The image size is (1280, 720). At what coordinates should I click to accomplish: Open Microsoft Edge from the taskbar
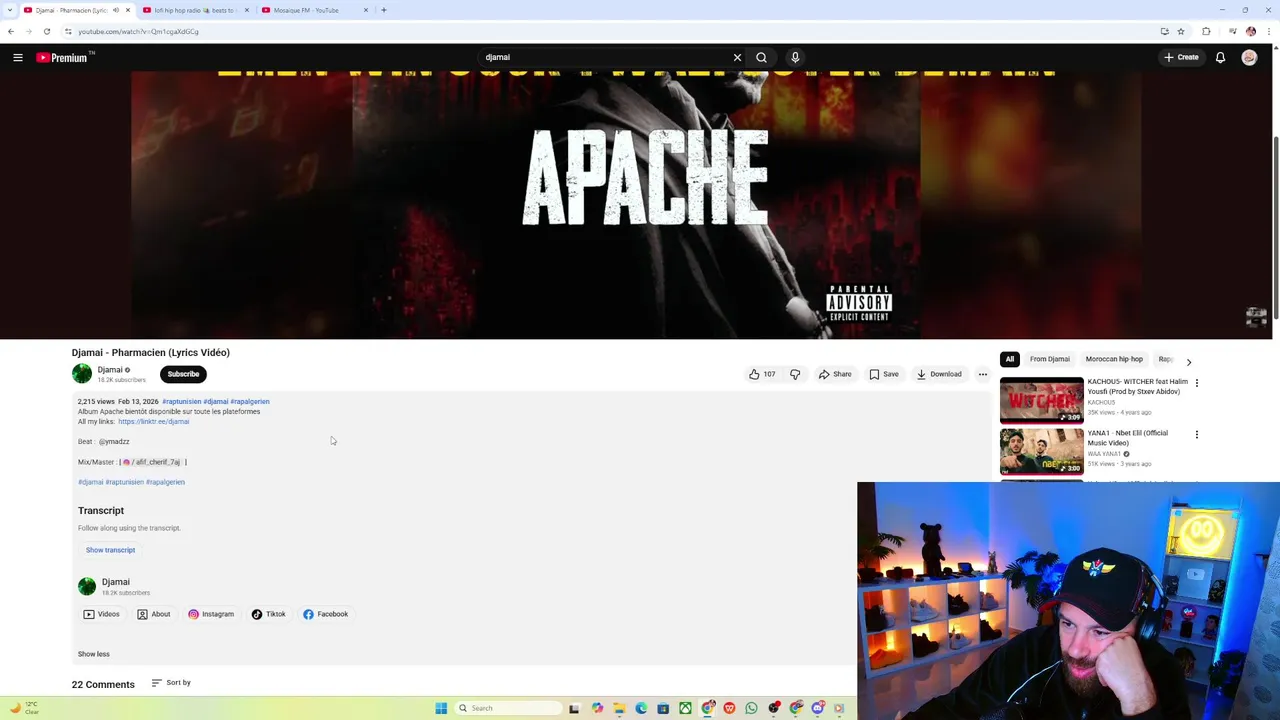point(641,708)
